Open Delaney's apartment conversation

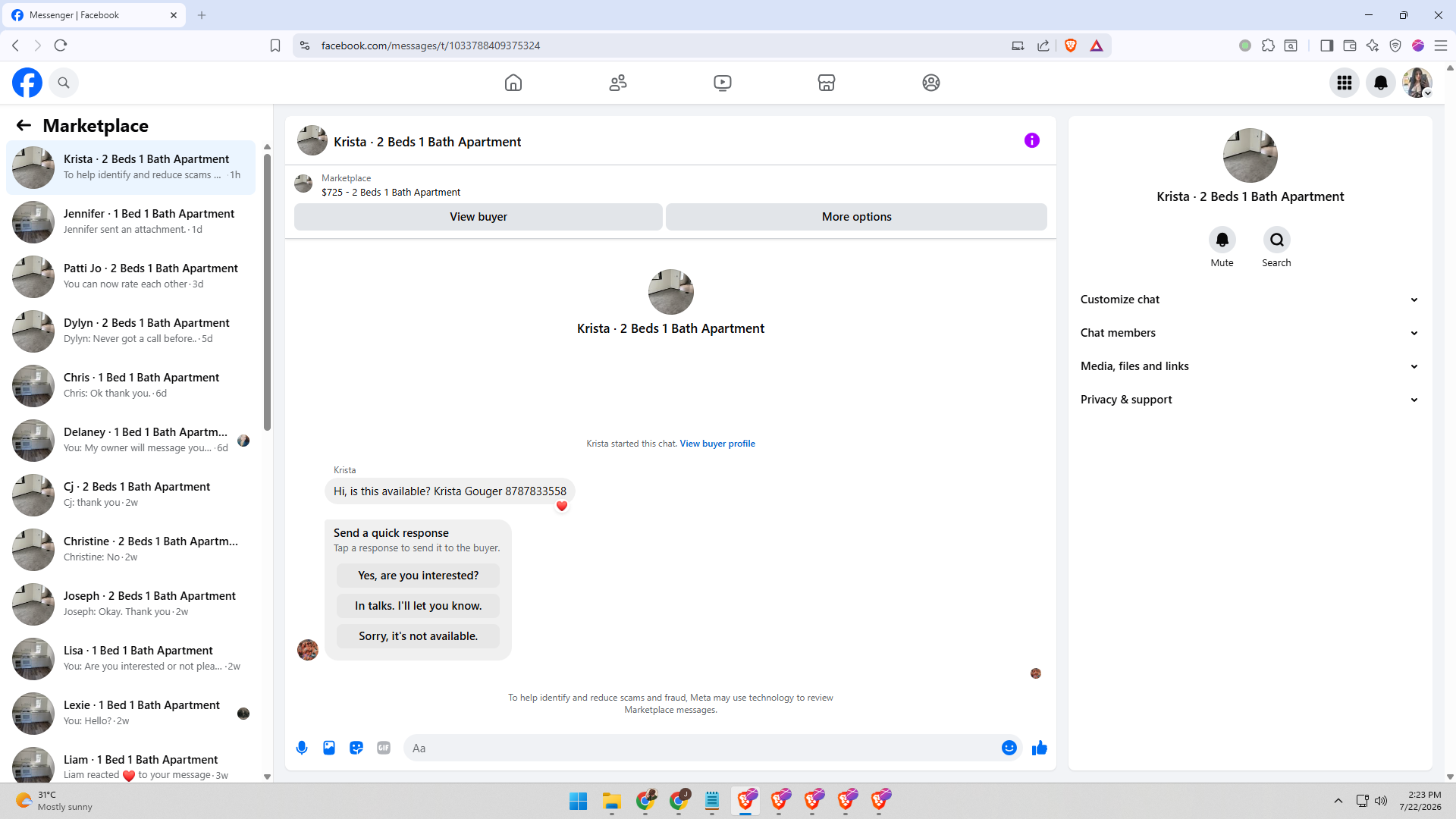(131, 441)
